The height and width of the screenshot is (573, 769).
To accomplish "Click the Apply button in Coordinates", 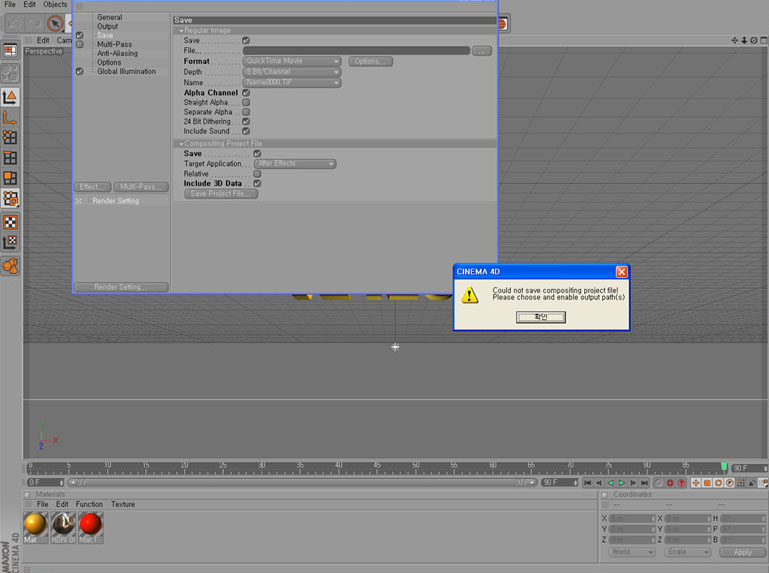I will pyautogui.click(x=743, y=552).
